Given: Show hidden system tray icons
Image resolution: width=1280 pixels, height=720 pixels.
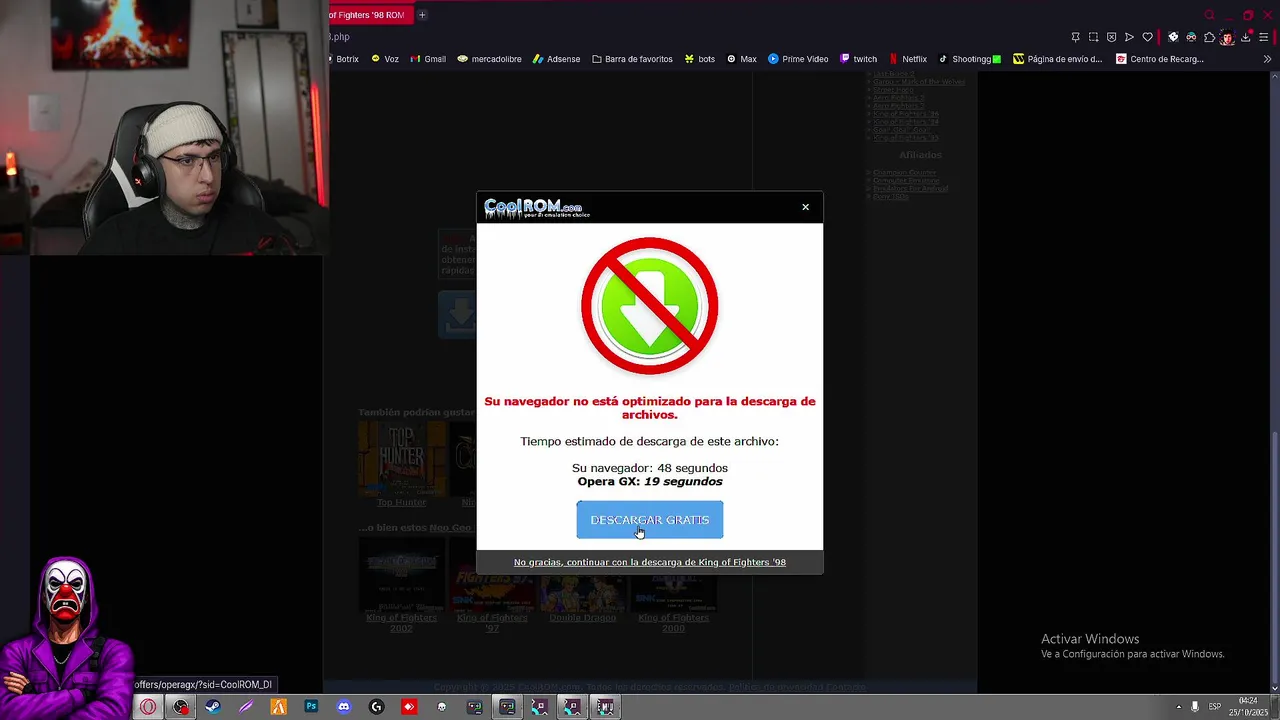Looking at the screenshot, I should coord(1178,707).
